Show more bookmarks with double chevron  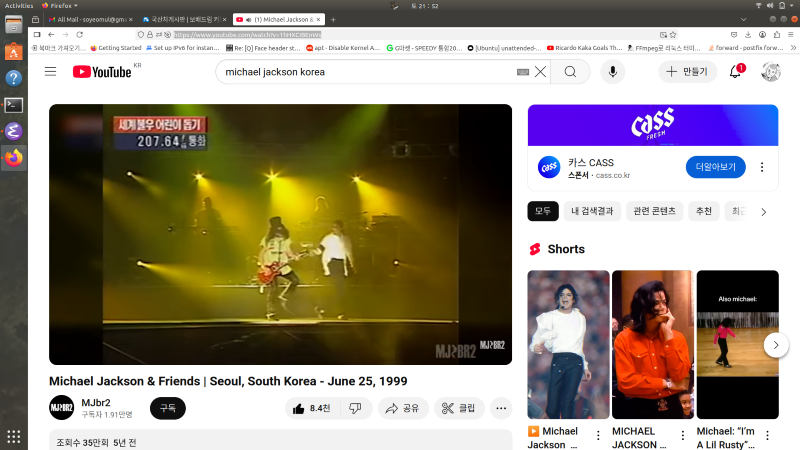(793, 48)
